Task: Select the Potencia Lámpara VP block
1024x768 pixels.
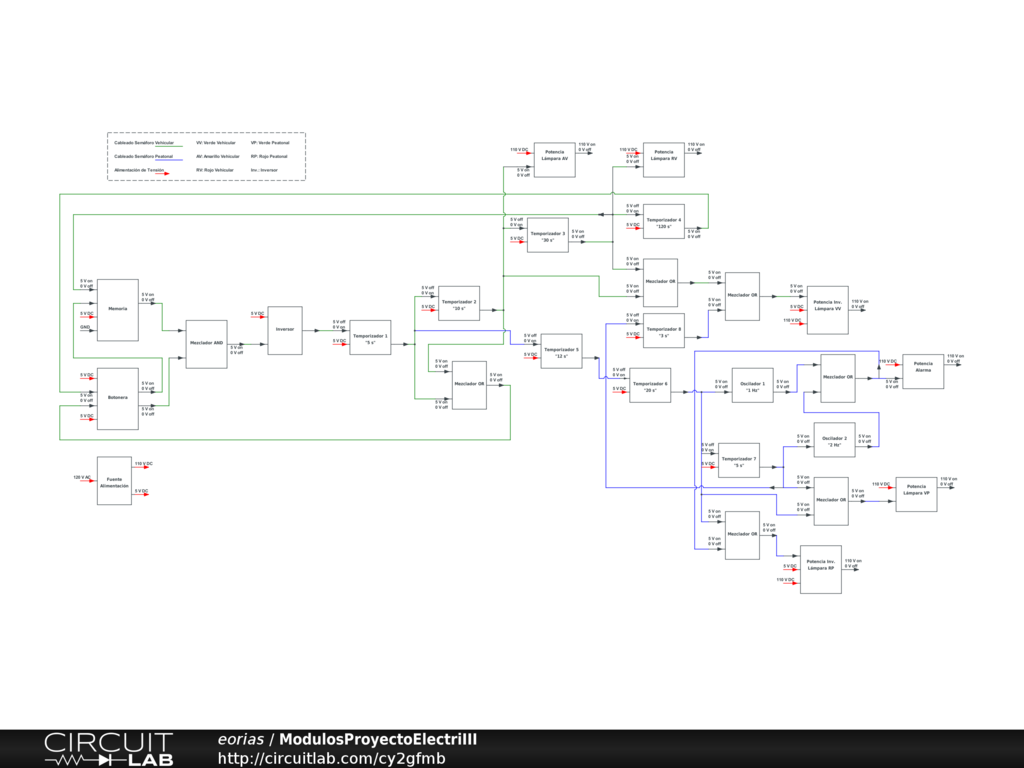Action: tap(916, 493)
